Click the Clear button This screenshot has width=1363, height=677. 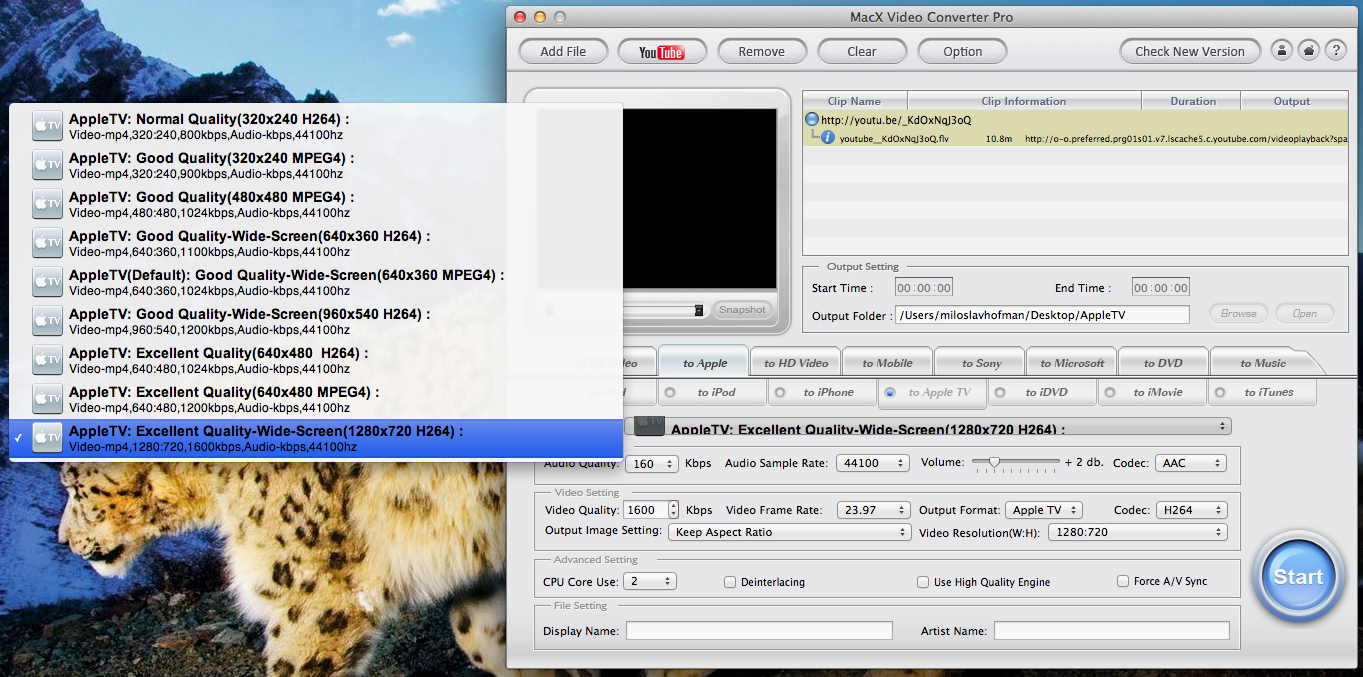(x=862, y=51)
